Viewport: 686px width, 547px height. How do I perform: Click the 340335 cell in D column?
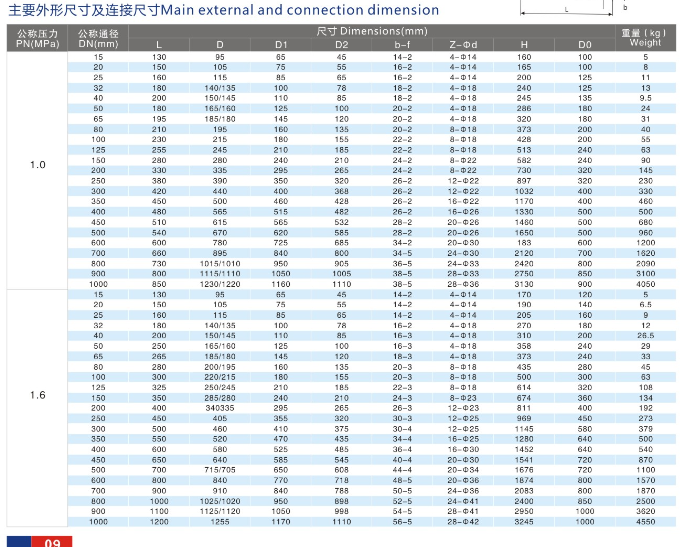220,408
